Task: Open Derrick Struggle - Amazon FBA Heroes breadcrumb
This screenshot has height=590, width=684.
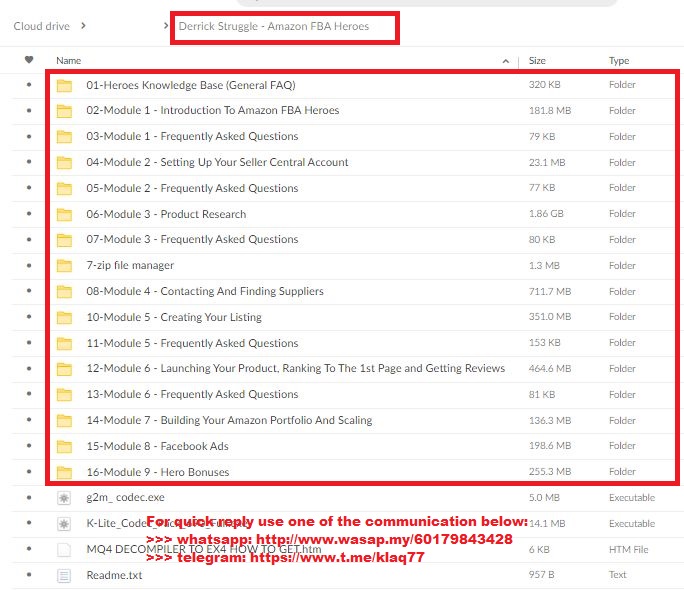Action: pos(274,26)
